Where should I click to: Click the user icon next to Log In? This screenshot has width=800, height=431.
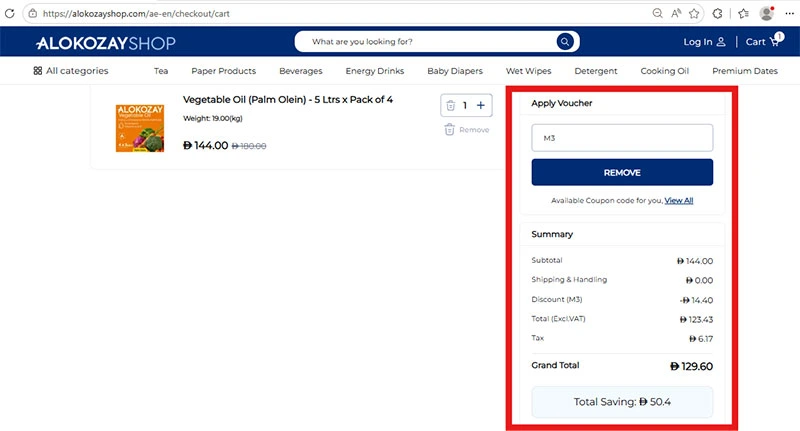(721, 42)
